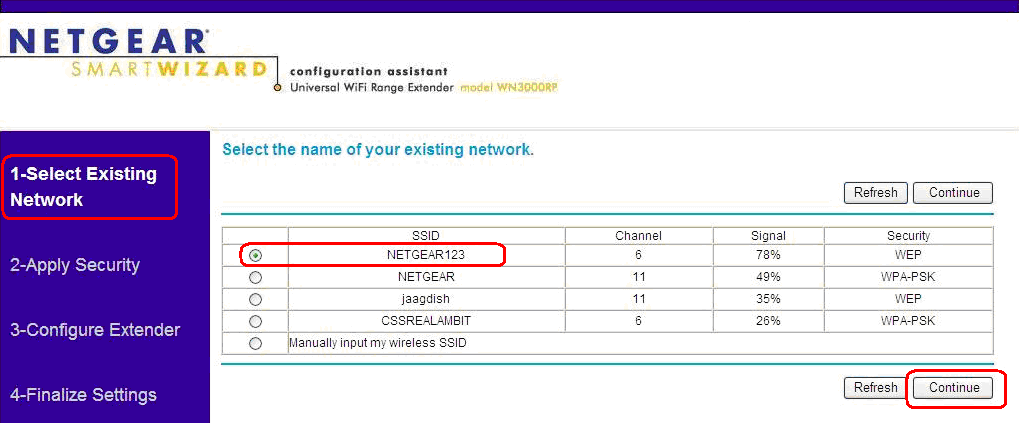Viewport: 1019px width, 423px height.
Task: Click the WEP security cell for NETGEAR123
Action: 909,255
